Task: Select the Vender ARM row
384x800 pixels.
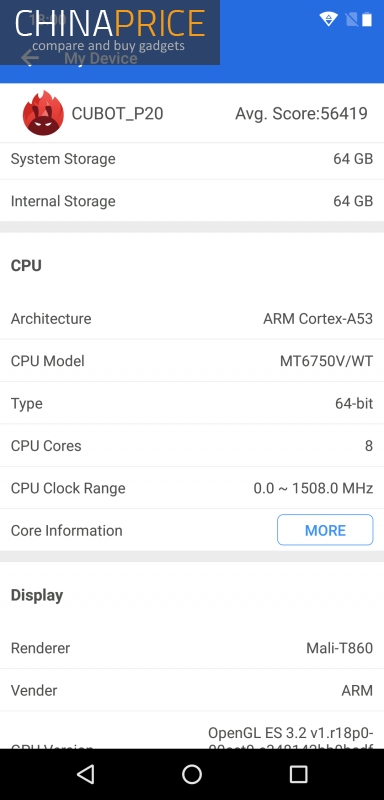Action: 192,690
